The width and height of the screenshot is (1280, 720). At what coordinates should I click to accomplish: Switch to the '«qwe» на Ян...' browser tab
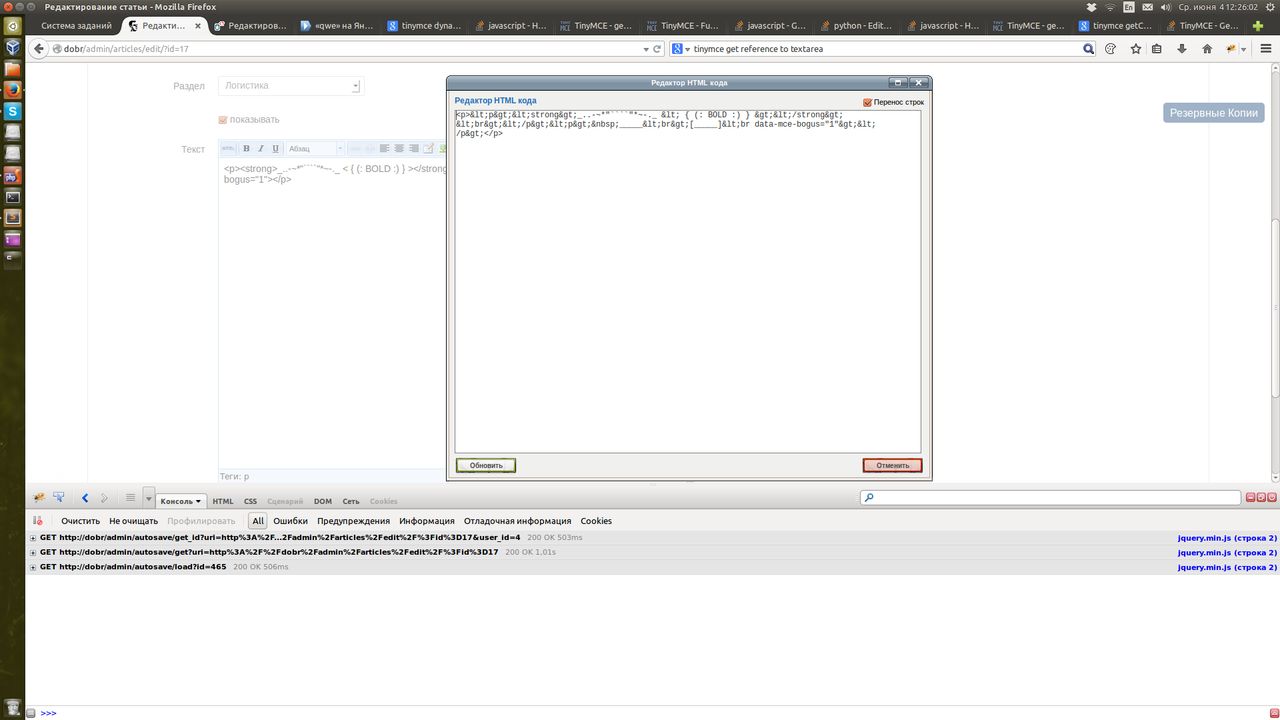click(338, 26)
